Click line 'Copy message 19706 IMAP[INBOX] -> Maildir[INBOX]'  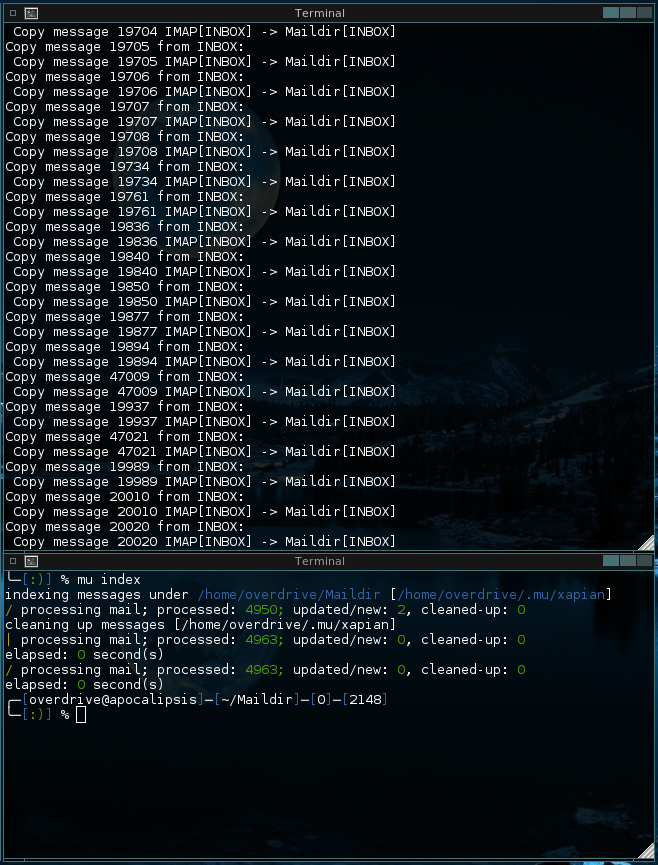(x=205, y=92)
